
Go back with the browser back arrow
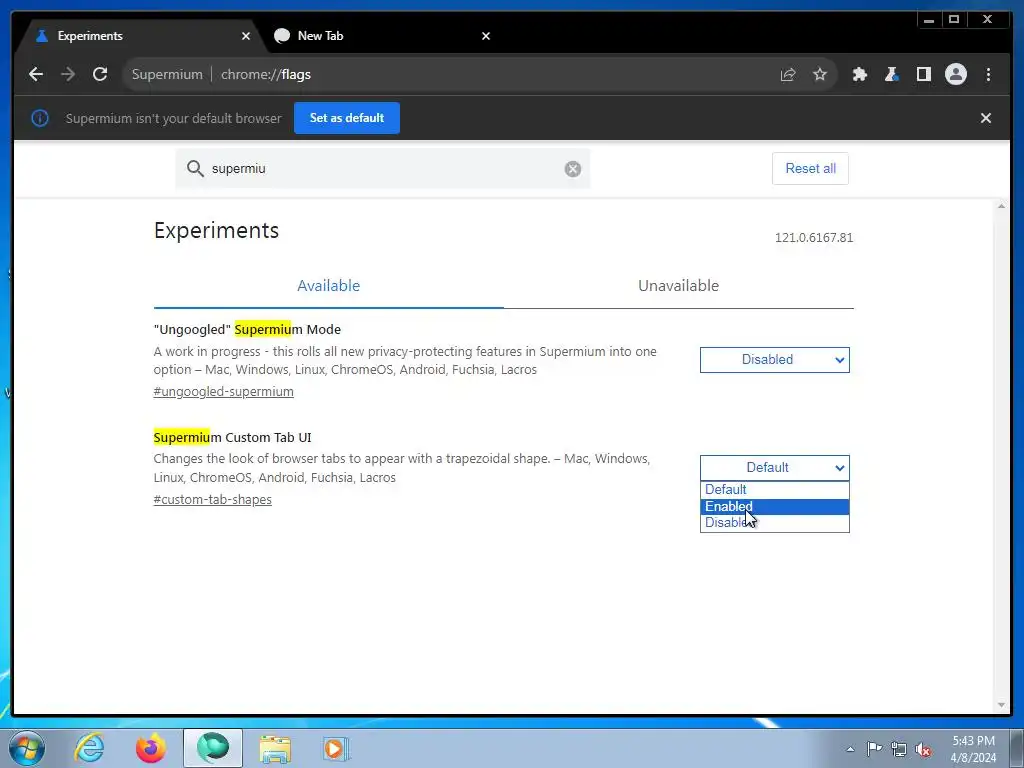36,74
